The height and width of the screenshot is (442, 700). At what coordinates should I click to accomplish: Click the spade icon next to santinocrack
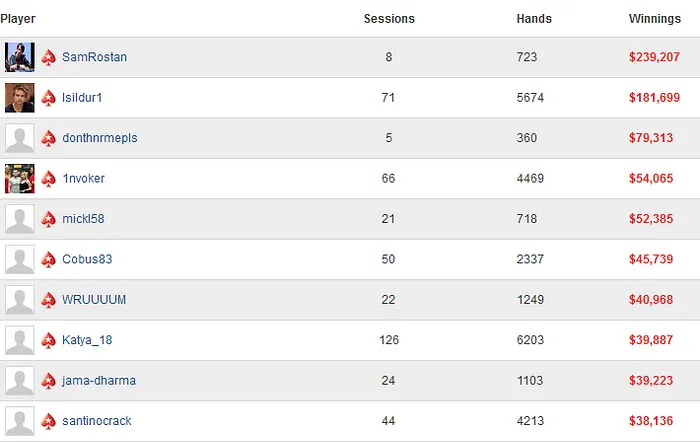point(48,421)
